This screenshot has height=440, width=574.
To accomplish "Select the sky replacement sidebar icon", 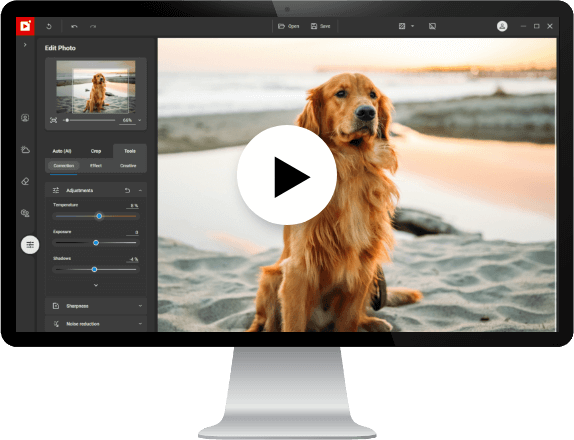I will click(25, 150).
